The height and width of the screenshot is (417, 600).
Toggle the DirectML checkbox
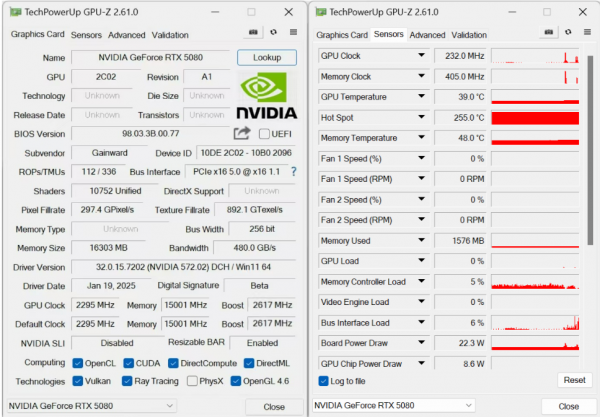[249, 363]
